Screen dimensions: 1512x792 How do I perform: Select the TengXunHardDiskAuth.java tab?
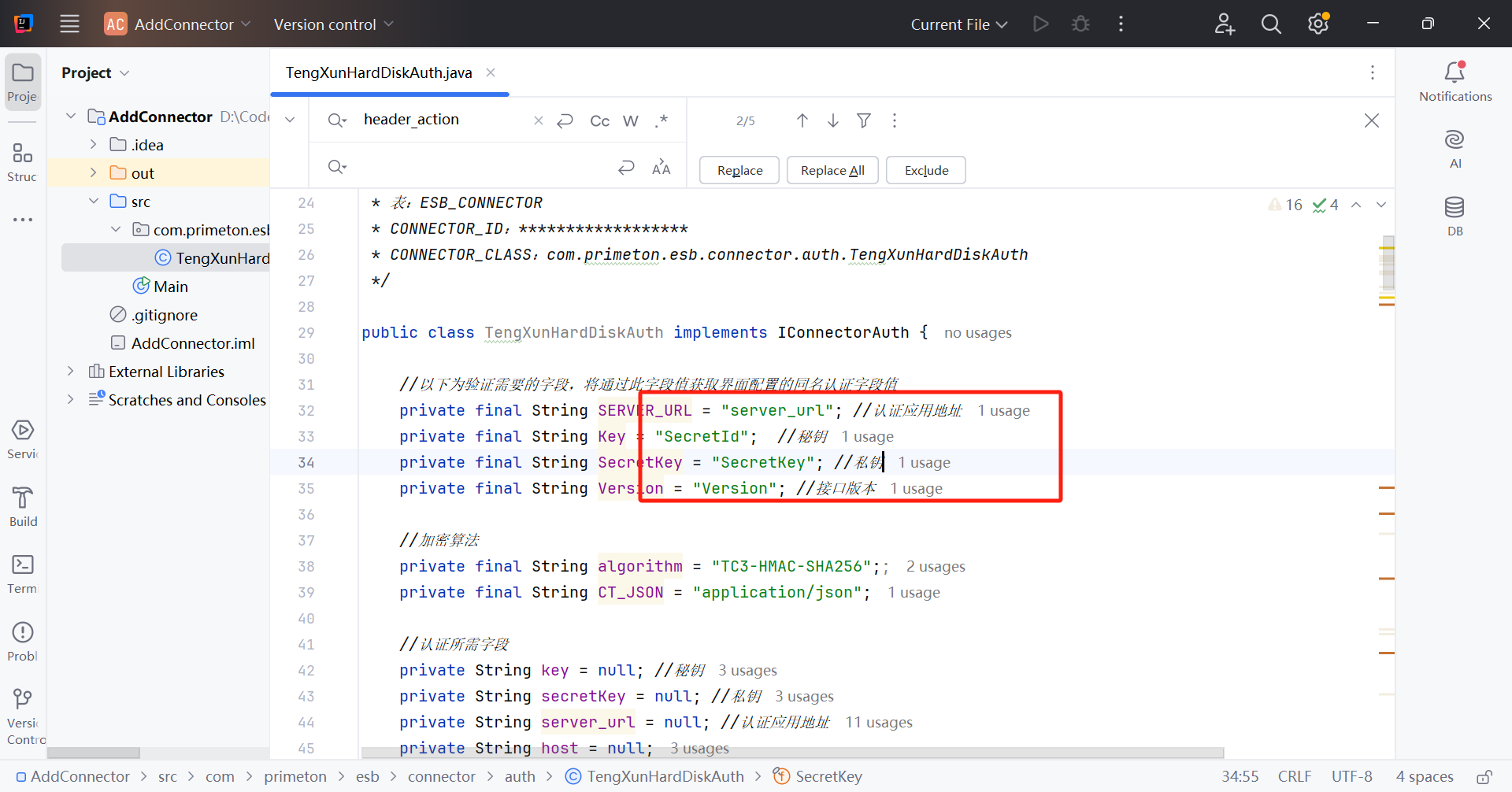379,72
